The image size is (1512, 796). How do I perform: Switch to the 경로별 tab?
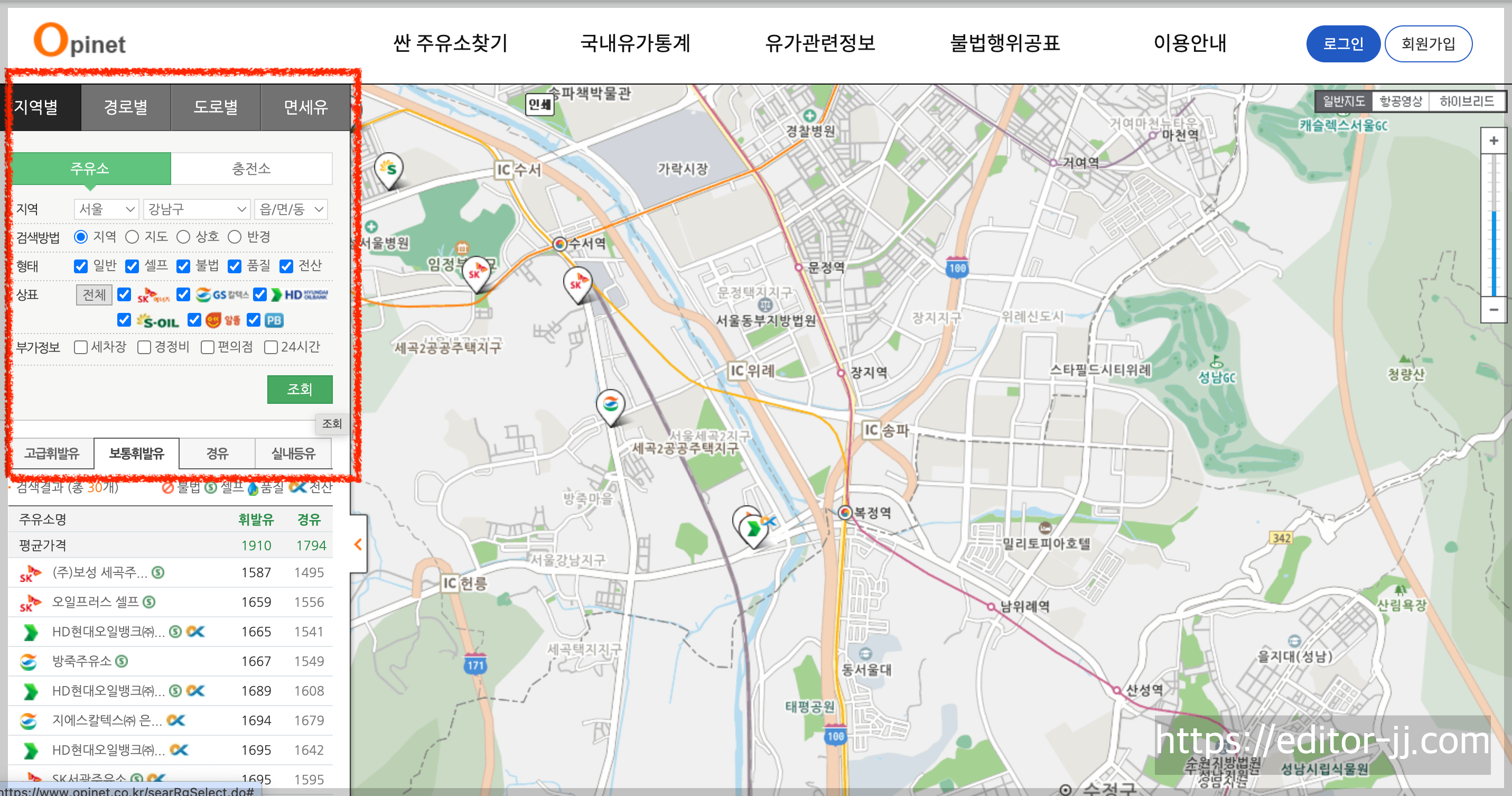[x=126, y=107]
